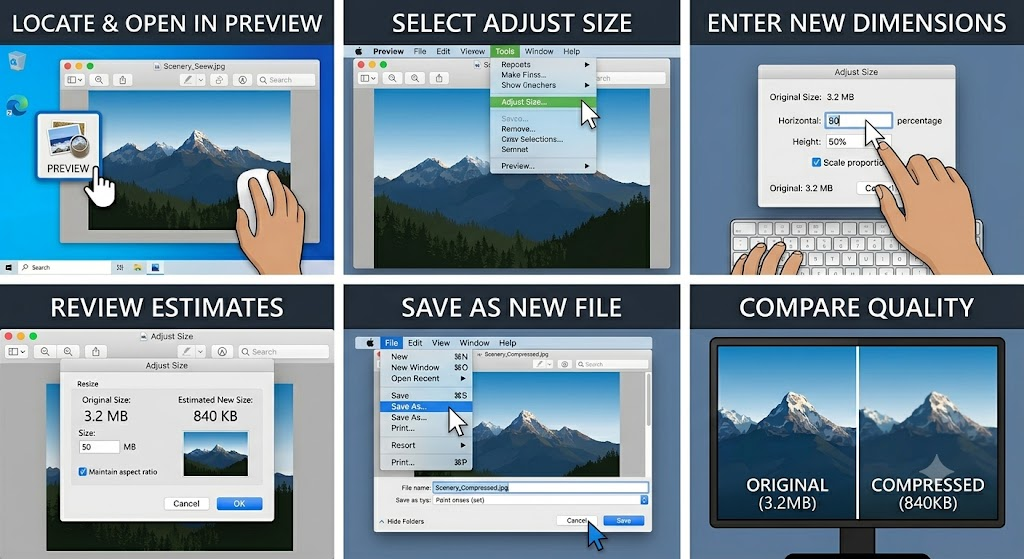The width and height of the screenshot is (1024, 559).
Task: Open the sidebar view dropdown in the Select Adjust Size panel
Action: (x=368, y=78)
